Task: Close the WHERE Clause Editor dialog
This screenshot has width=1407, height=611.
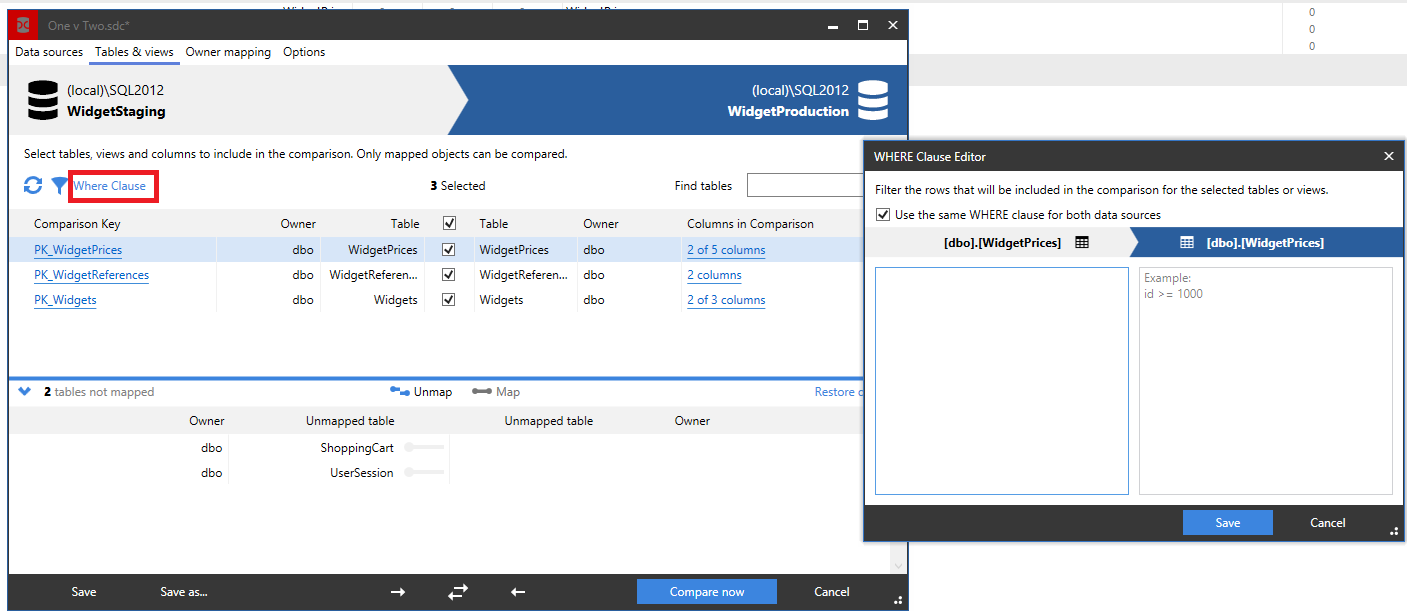Action: (x=1388, y=157)
